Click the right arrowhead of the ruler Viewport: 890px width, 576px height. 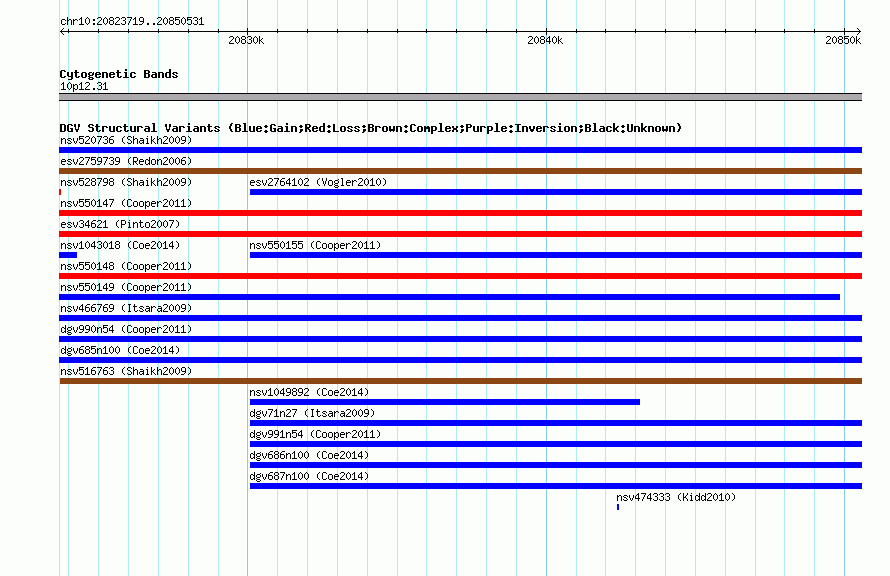click(858, 31)
